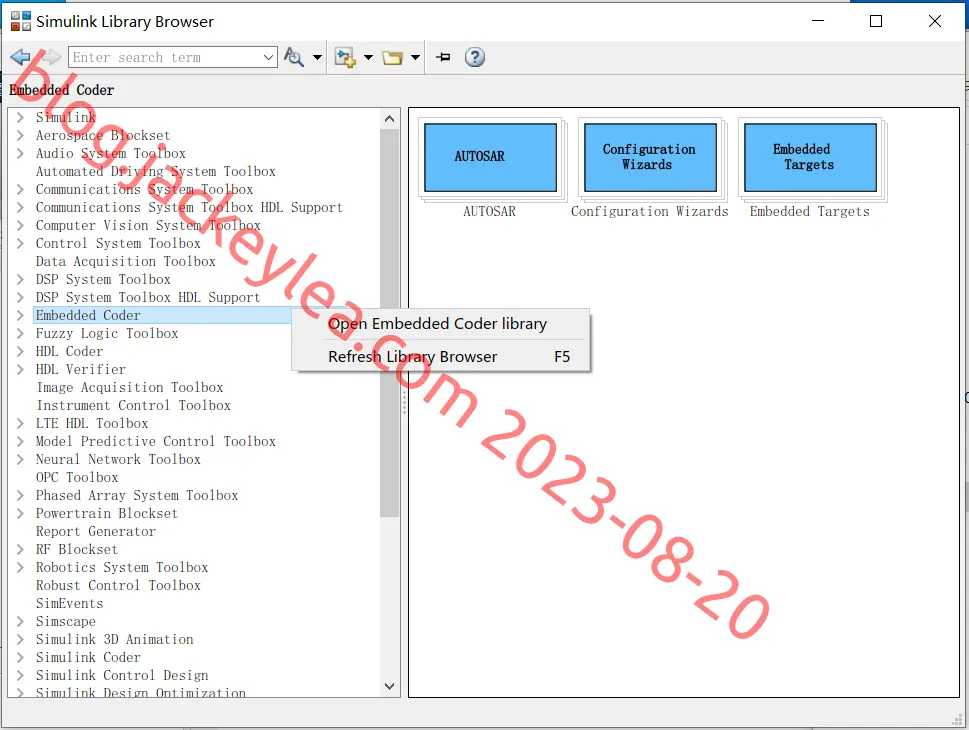Minimize the Simulink Library Browser window
This screenshot has height=730, width=969.
click(818, 21)
